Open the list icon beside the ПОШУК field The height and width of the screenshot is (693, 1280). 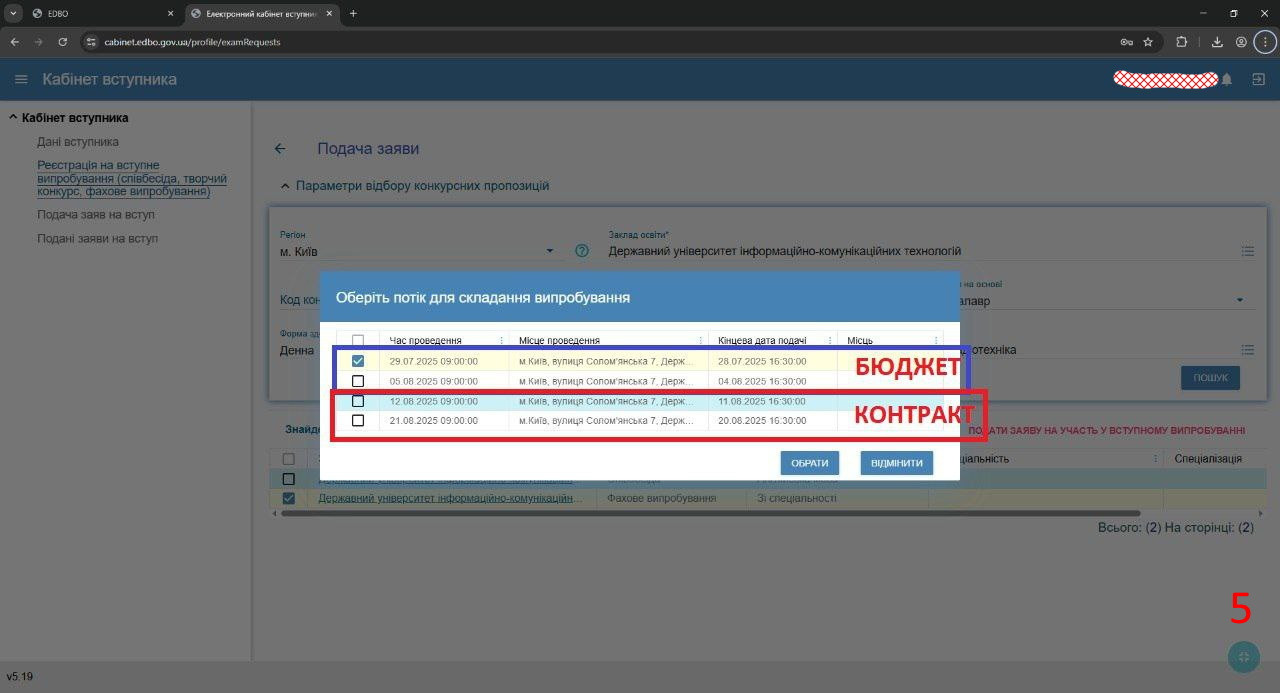[1247, 350]
